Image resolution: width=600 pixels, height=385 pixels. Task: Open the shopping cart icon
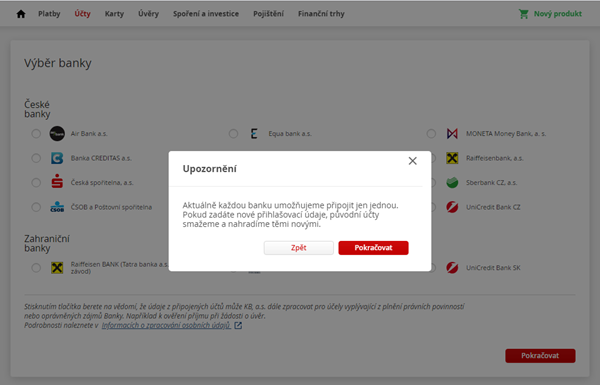[523, 14]
